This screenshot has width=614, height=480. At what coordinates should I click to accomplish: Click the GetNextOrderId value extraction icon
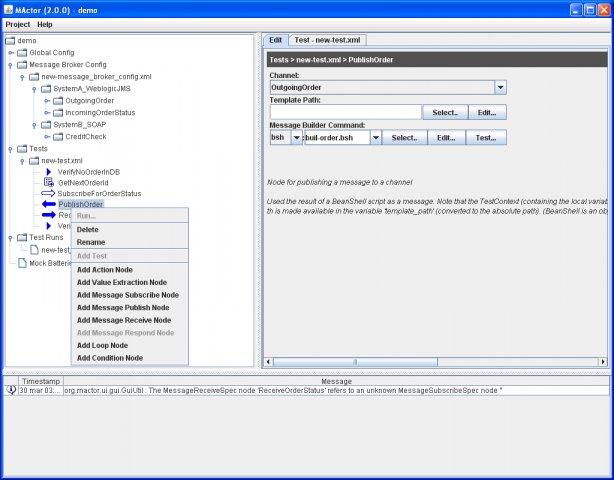coord(49,182)
